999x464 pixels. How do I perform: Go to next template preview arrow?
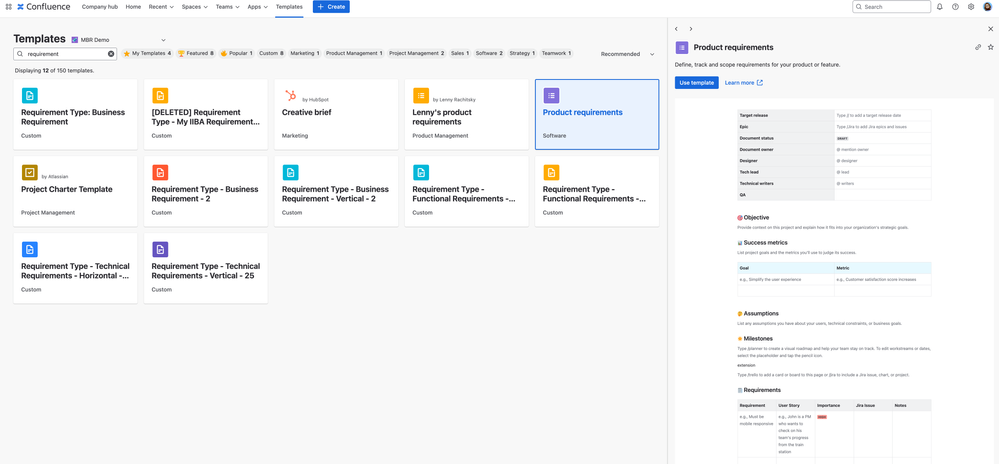(691, 29)
